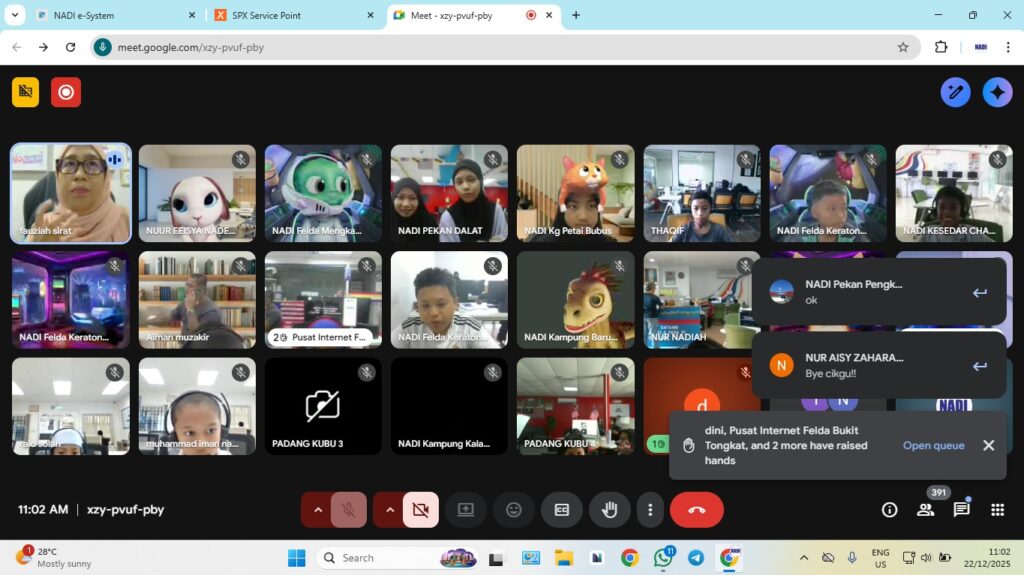Turn on the camera
This screenshot has height=575, width=1024.
click(420, 510)
